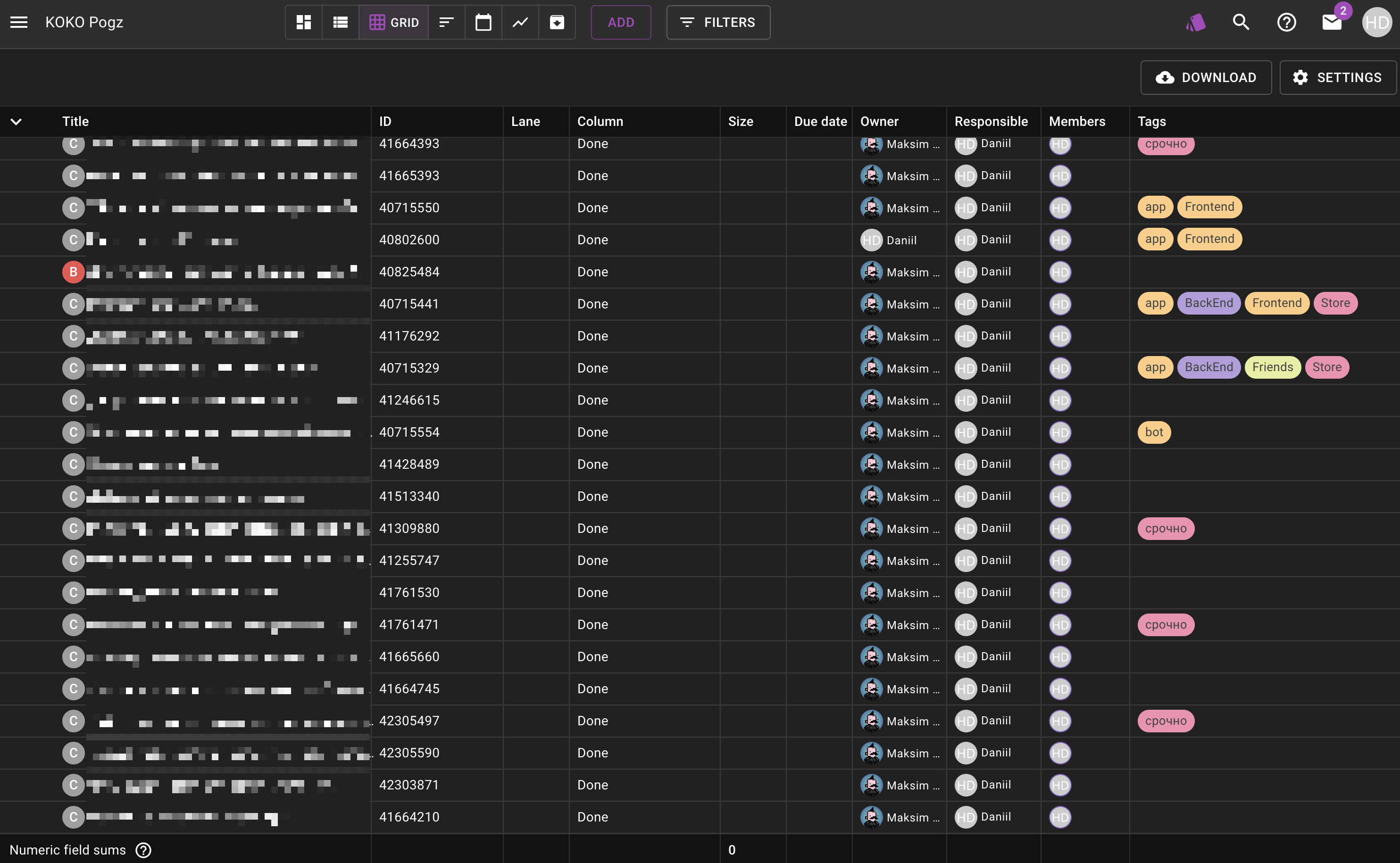Open the HD user profile avatar menu

[x=1376, y=22]
